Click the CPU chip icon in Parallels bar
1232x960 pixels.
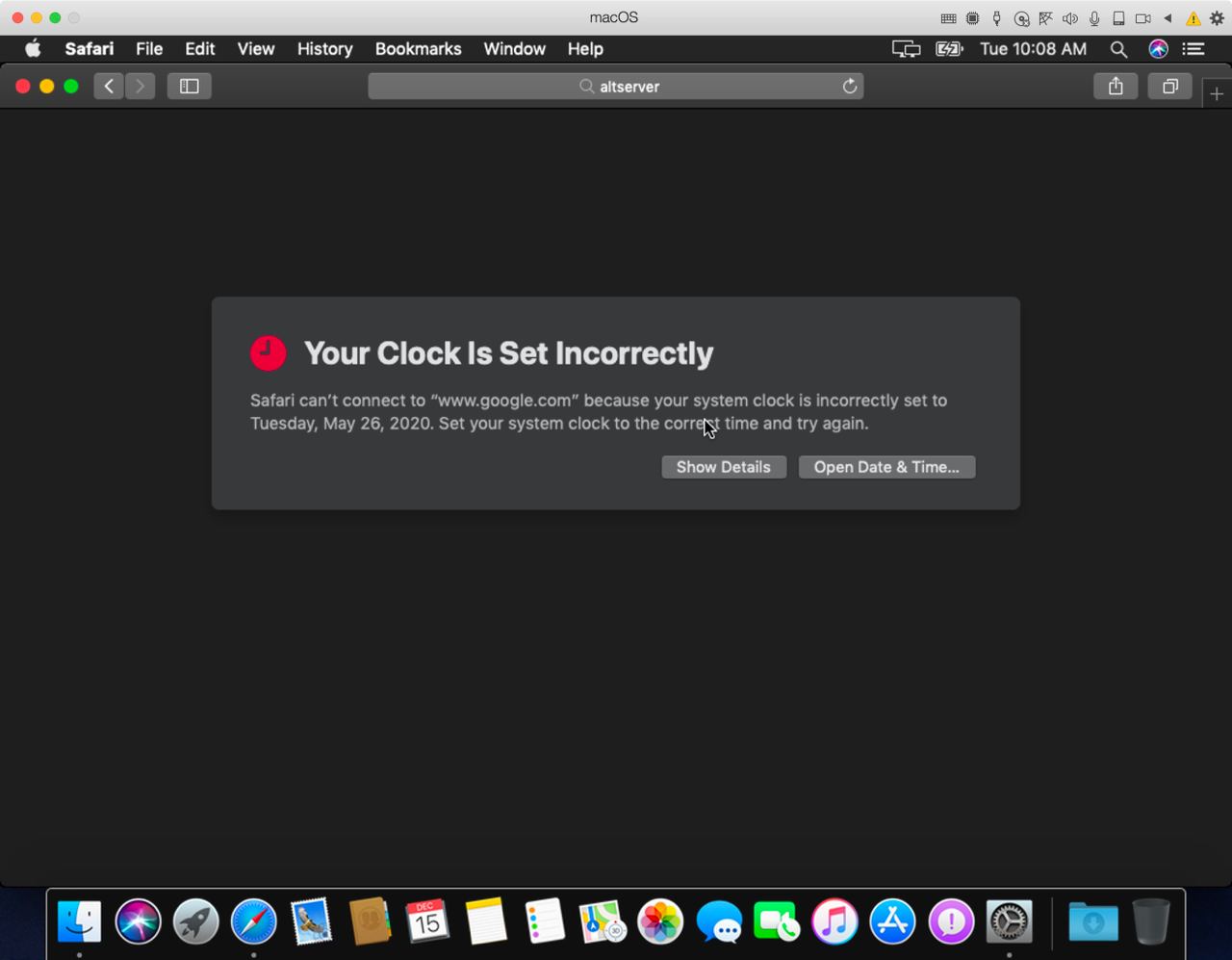pos(973,18)
